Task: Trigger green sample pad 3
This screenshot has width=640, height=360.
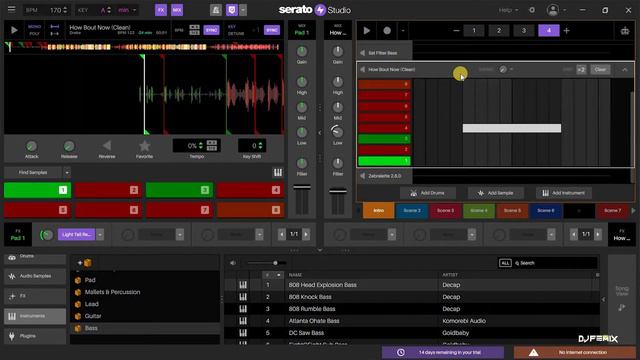Action: 179,190
